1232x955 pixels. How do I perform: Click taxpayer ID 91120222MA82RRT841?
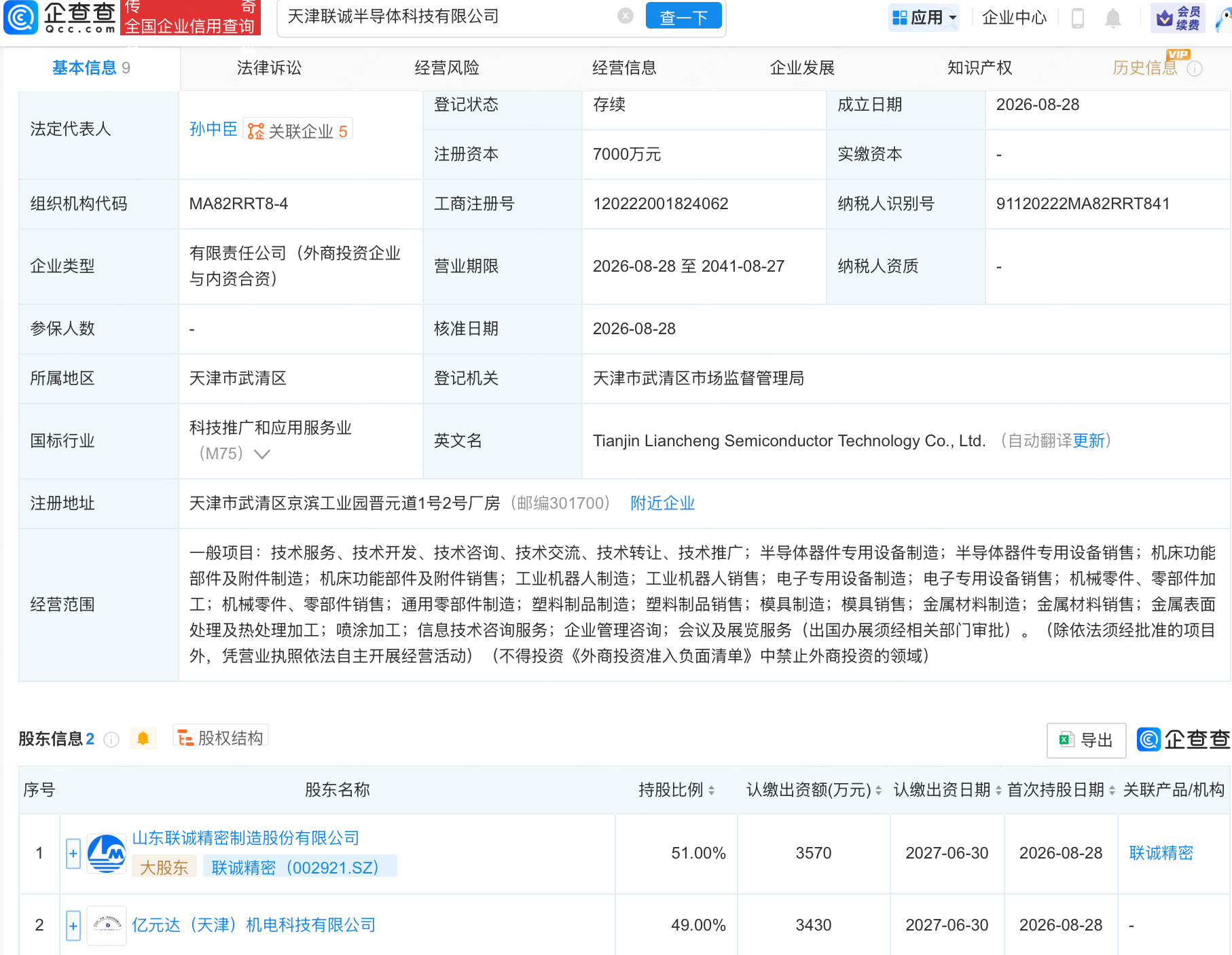tap(1083, 204)
